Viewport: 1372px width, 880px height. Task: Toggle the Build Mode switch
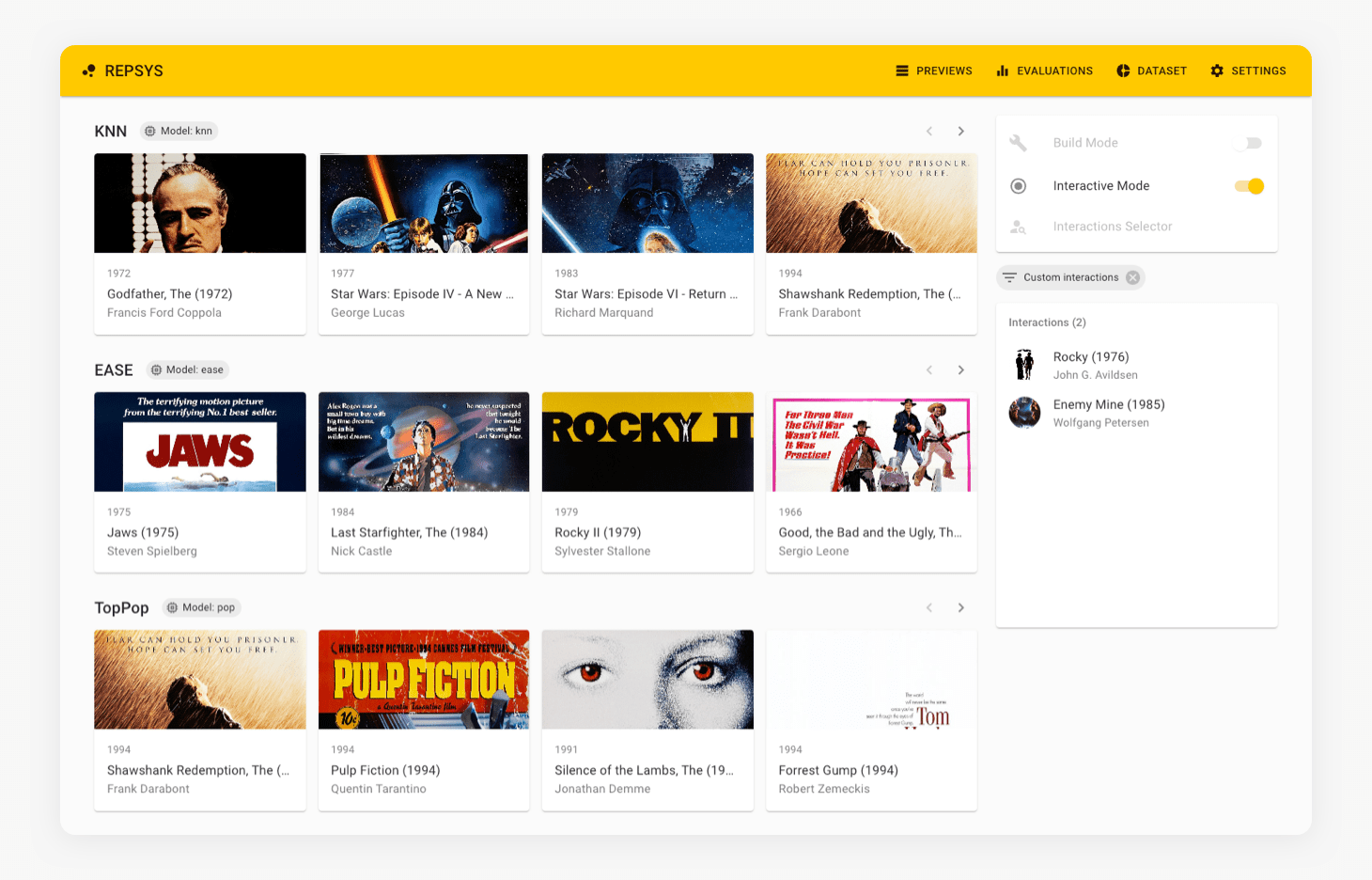(x=1249, y=143)
